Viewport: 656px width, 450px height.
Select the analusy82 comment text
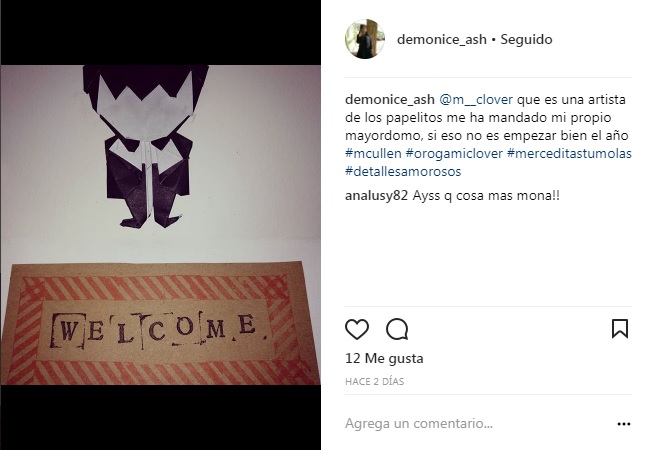[486, 196]
